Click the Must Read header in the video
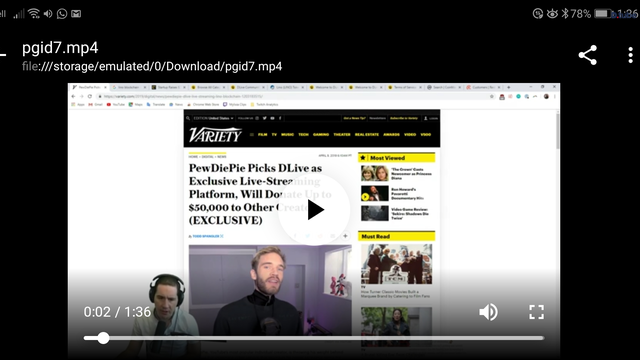 tap(396, 236)
